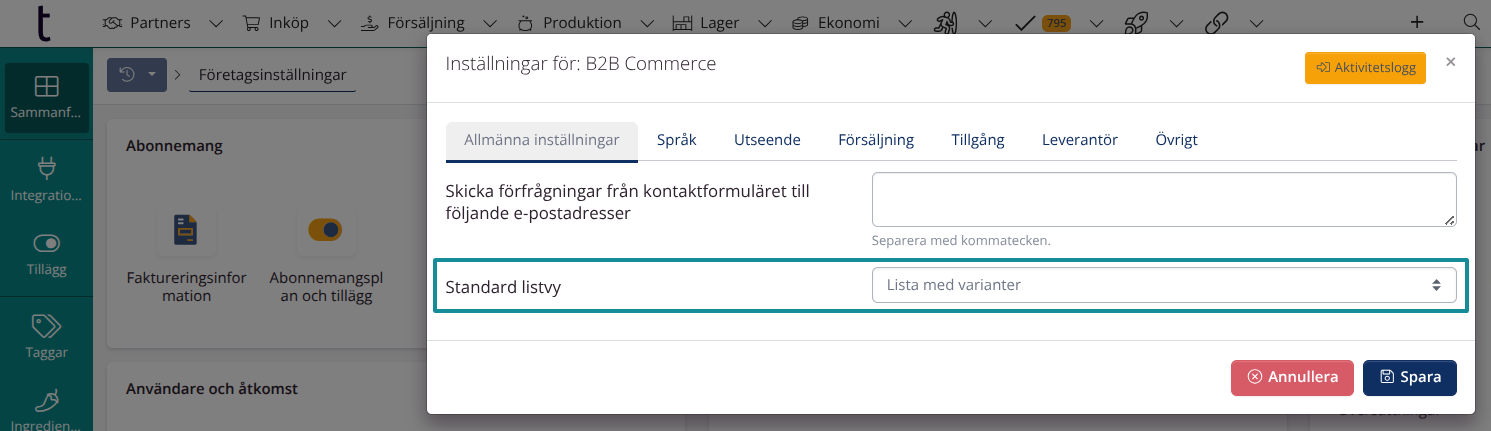Switch to the Övrigt tab
Image resolution: width=1491 pixels, height=431 pixels.
point(1176,140)
